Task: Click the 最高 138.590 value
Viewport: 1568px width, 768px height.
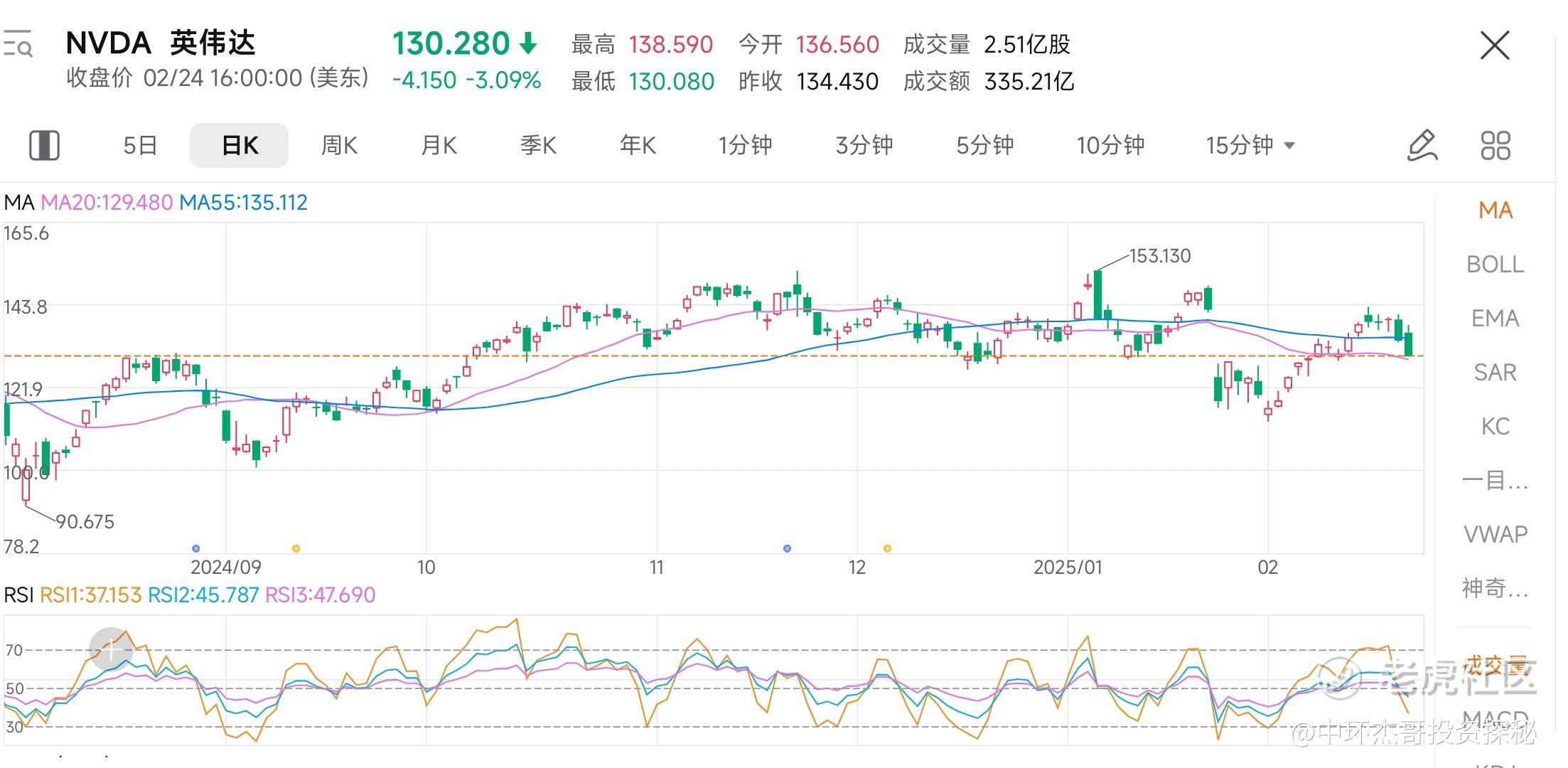Action: [671, 45]
